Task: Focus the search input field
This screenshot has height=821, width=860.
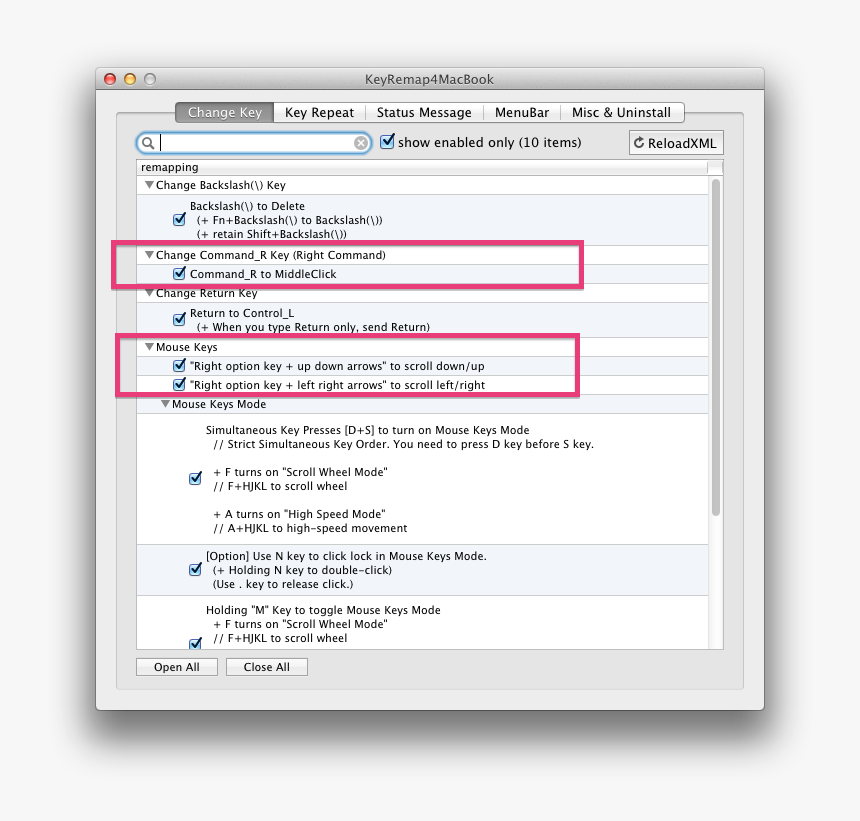Action: click(255, 143)
